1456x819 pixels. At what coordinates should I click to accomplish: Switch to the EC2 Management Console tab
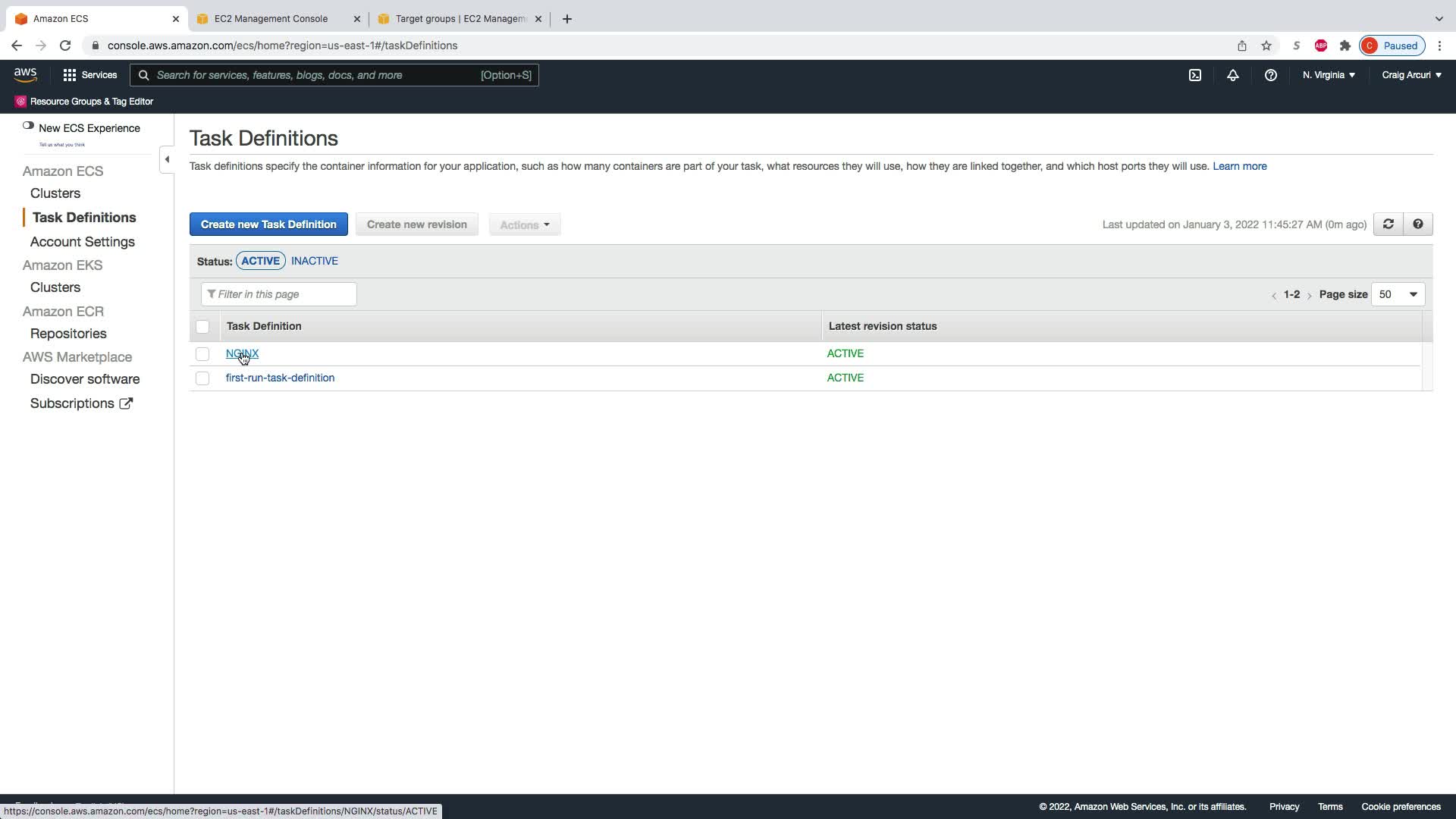[271, 19]
